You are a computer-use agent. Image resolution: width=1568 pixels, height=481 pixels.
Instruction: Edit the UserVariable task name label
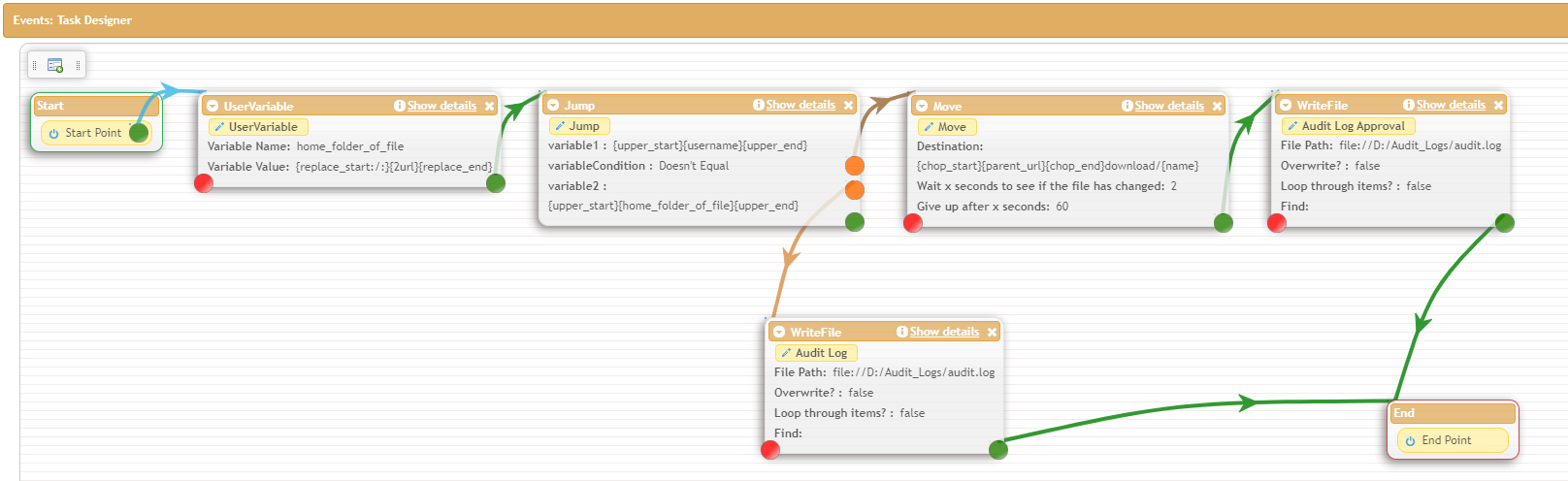tap(258, 127)
